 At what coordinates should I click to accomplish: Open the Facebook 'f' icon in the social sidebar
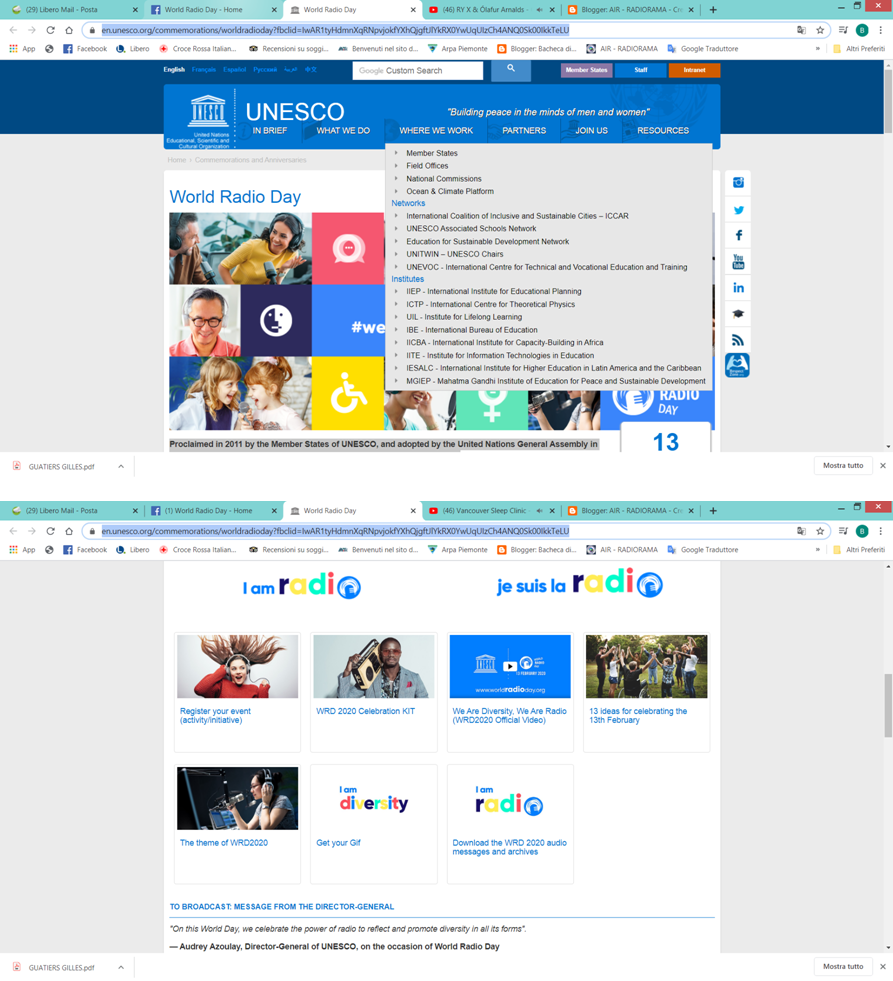tap(738, 235)
